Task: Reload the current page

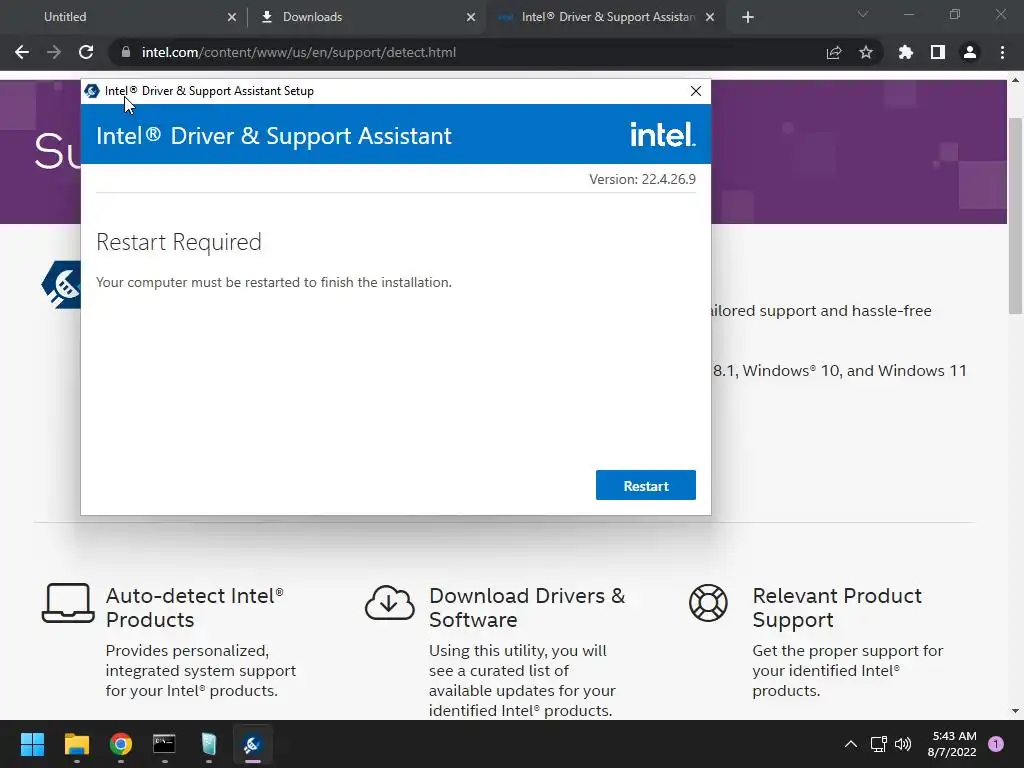Action: 86,52
